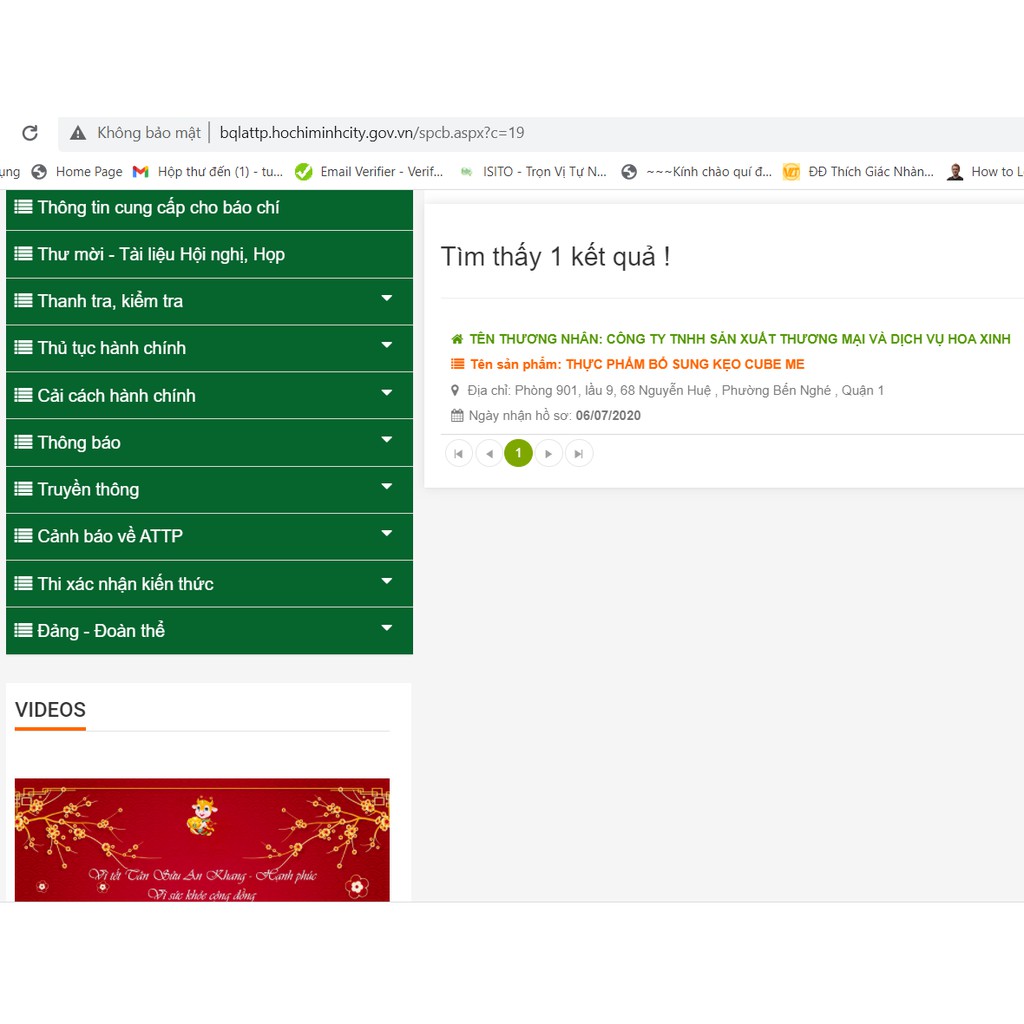
Task: Open 'Thư mời - Tài liệu Hội nghị, Họp'
Action: tap(160, 255)
